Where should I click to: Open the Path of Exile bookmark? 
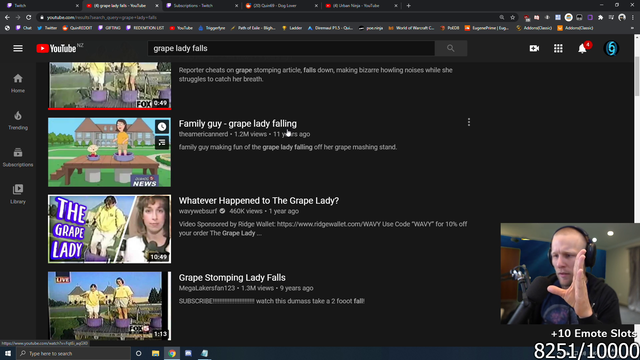tap(253, 28)
